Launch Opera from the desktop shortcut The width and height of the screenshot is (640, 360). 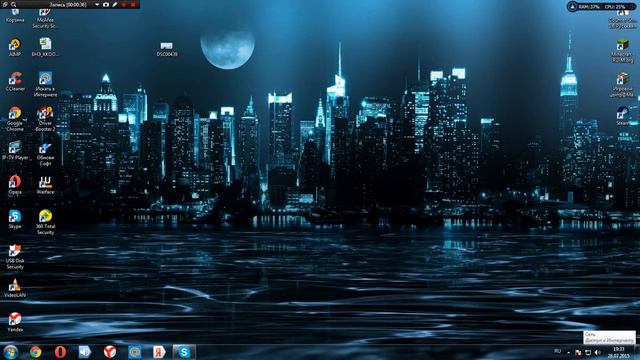pyautogui.click(x=15, y=185)
